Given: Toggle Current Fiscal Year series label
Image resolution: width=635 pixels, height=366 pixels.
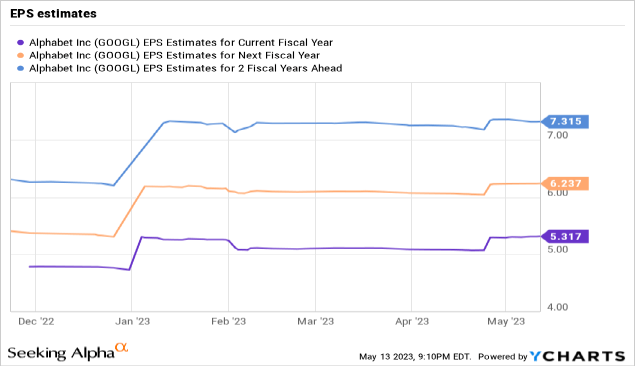Looking at the screenshot, I should coord(181,43).
